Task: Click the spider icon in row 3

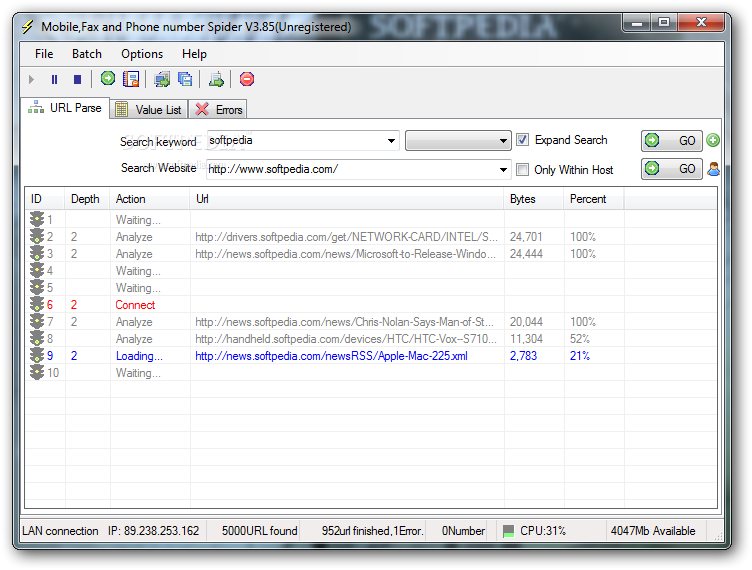Action: coord(37,254)
